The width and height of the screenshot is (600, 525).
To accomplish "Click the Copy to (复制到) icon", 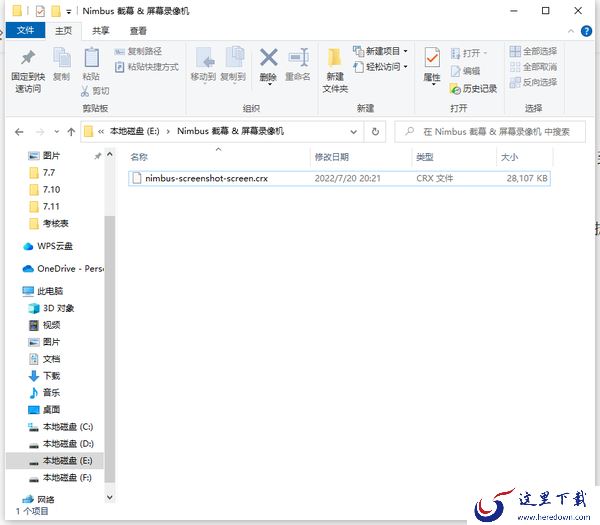I will (x=234, y=58).
